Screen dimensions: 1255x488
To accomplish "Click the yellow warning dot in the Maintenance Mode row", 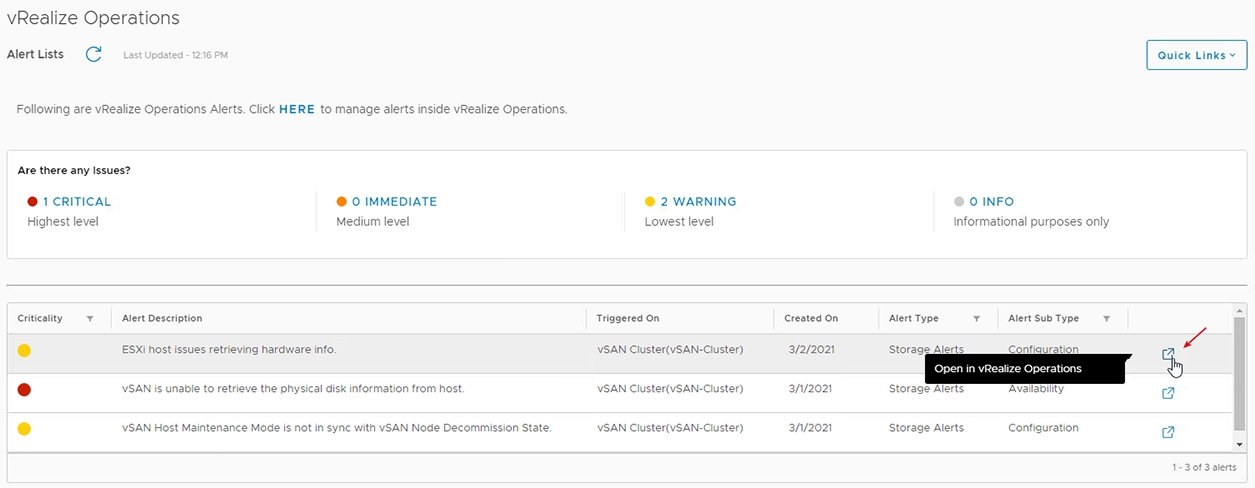I will (x=24, y=428).
